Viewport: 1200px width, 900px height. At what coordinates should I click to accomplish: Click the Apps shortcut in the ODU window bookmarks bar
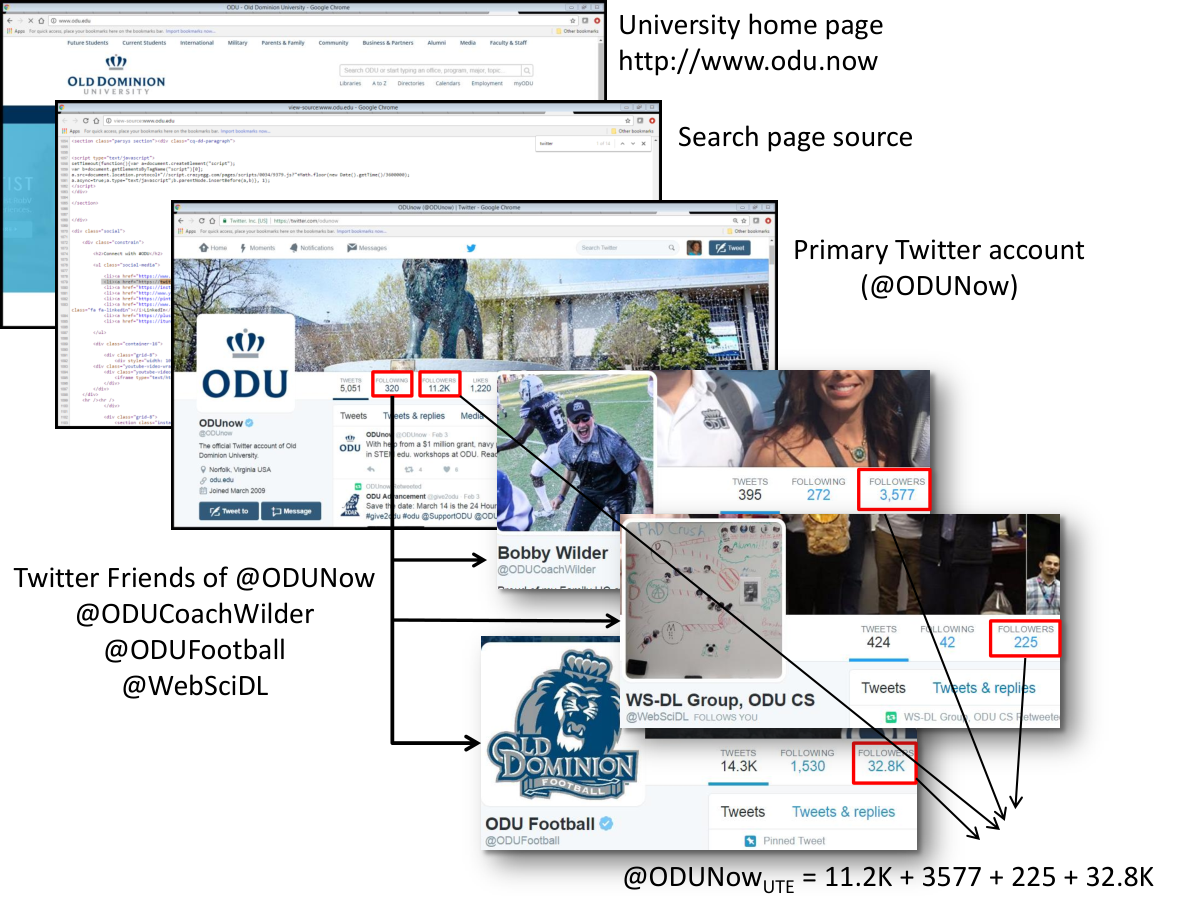point(17,32)
